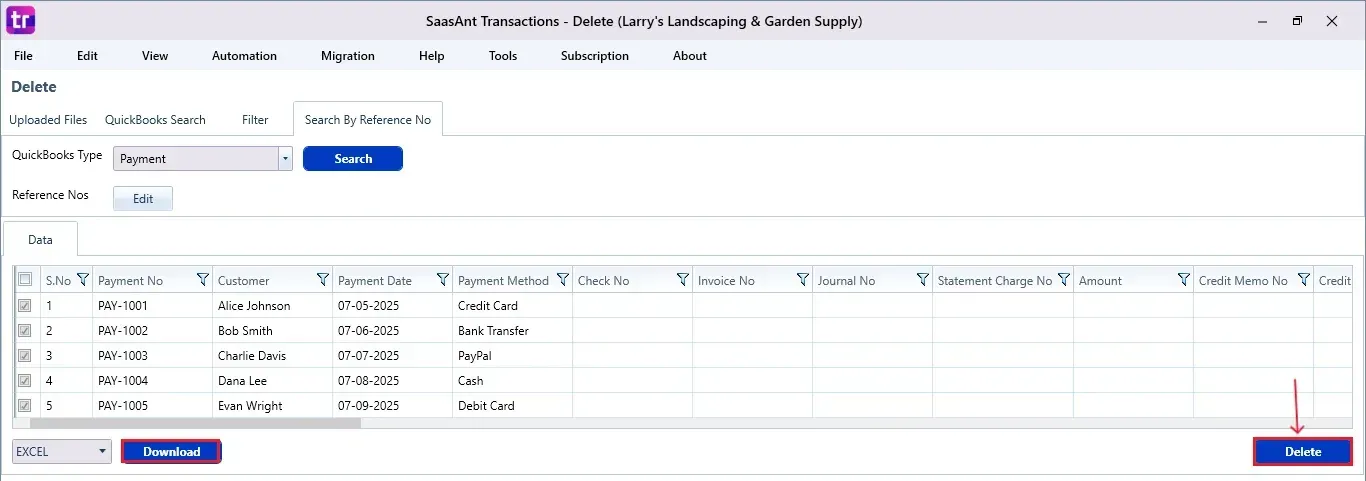Click the Customer column header
The image size is (1366, 481).
[x=244, y=280]
